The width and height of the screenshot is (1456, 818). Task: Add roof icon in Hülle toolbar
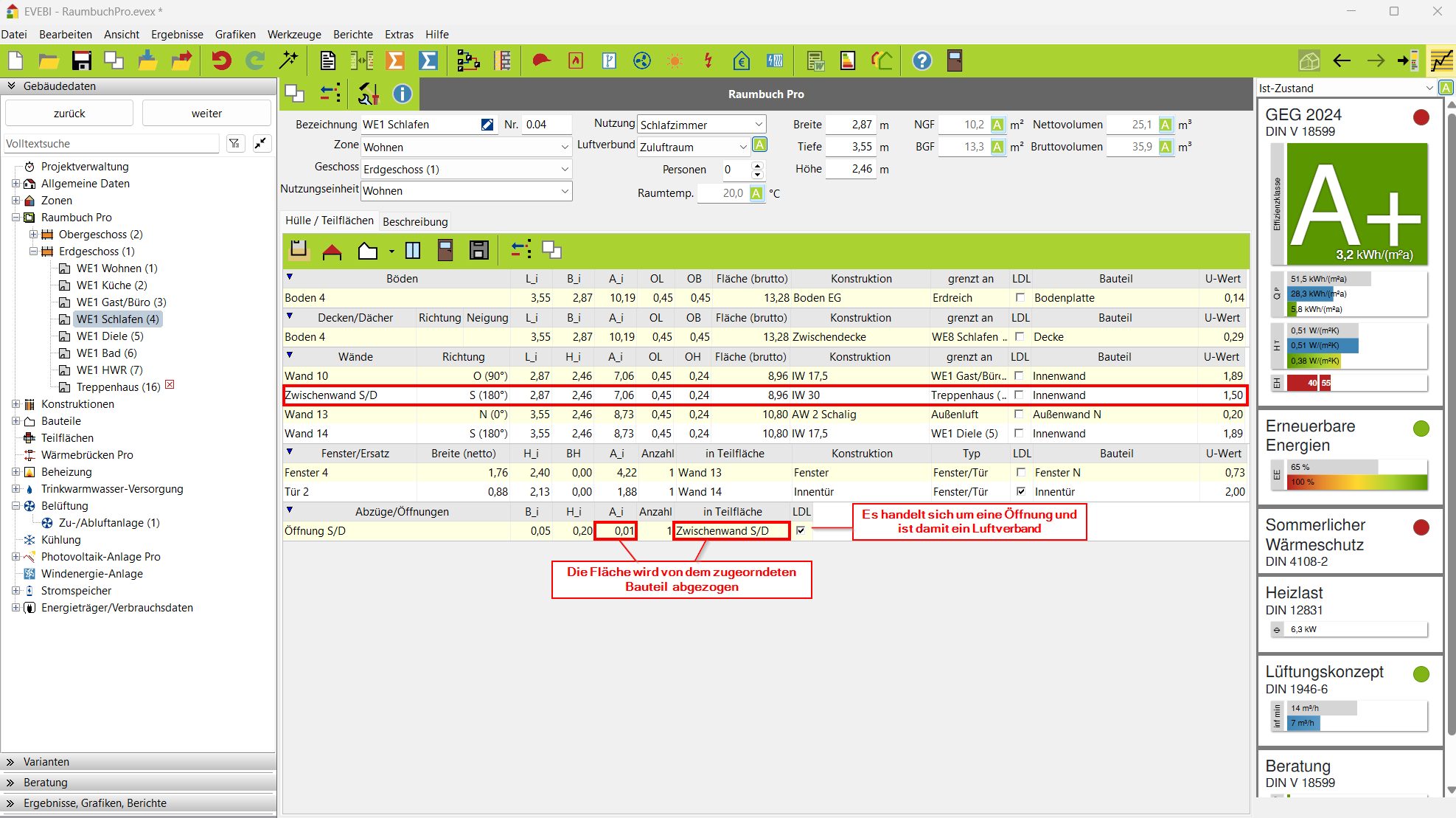tap(332, 252)
